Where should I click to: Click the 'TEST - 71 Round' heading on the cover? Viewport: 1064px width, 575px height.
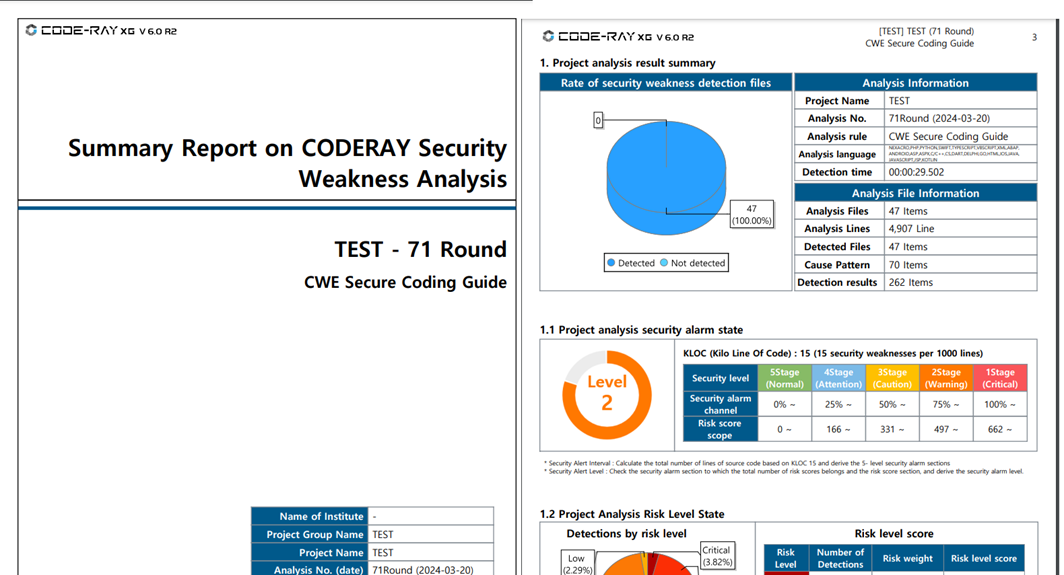[x=420, y=249]
